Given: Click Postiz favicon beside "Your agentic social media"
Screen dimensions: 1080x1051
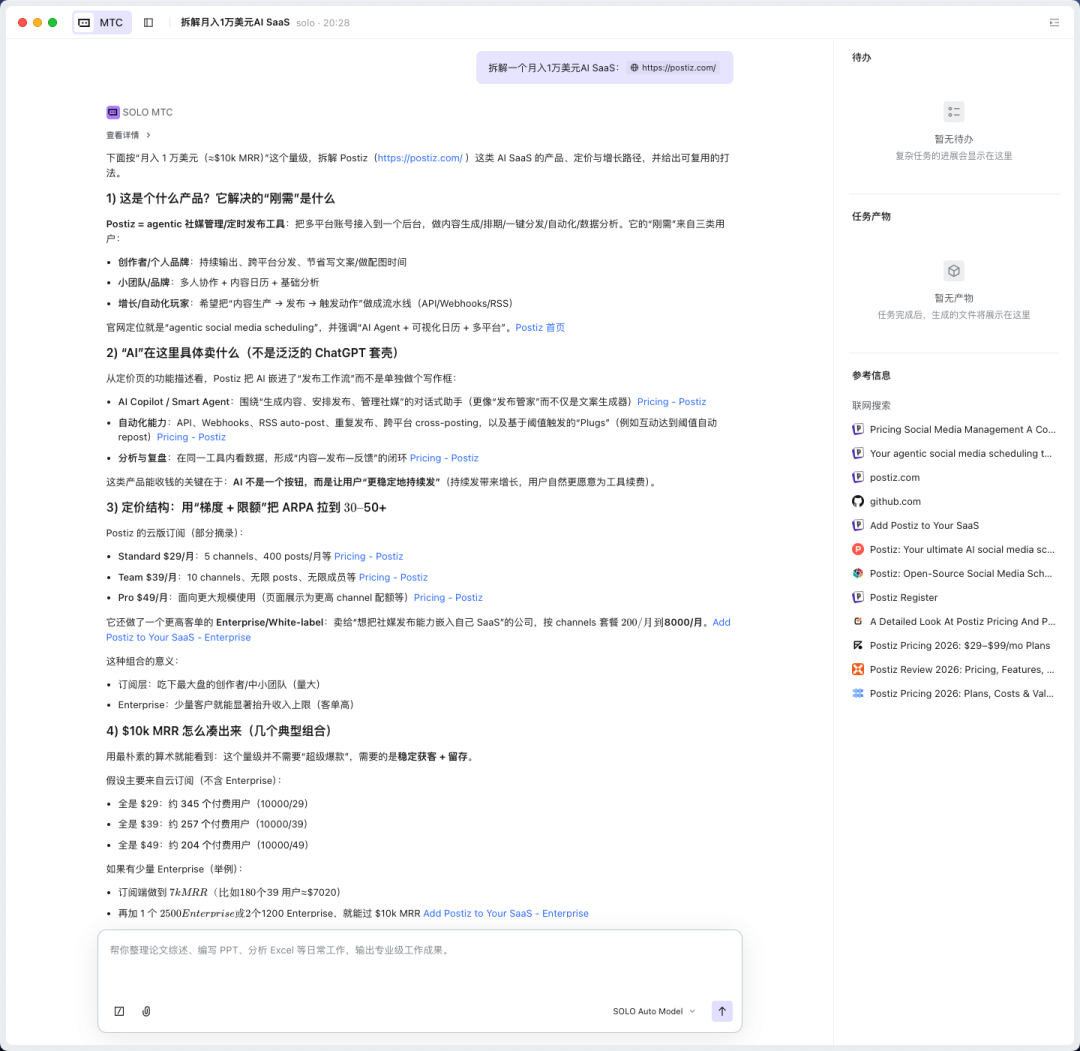Looking at the screenshot, I should [x=858, y=453].
